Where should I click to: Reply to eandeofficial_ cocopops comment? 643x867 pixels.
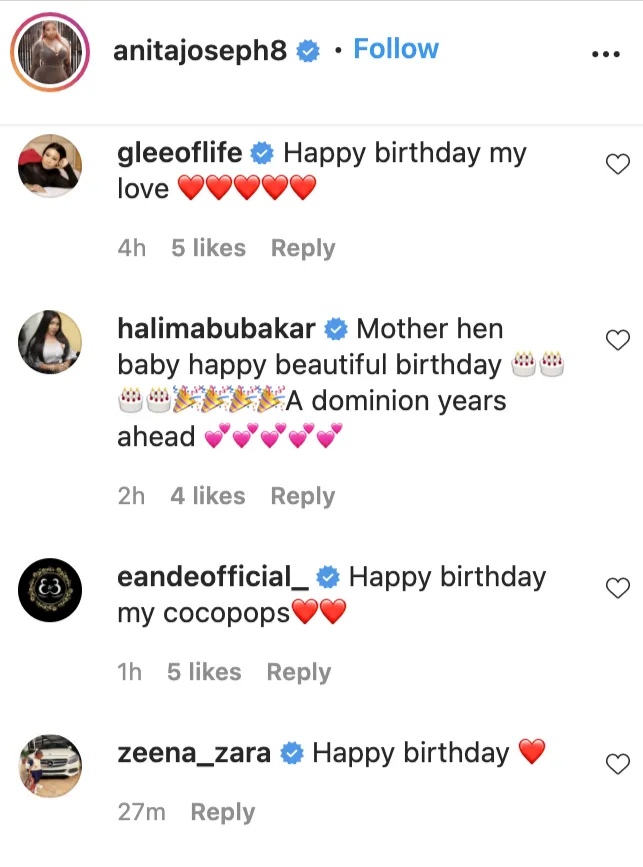click(x=298, y=672)
